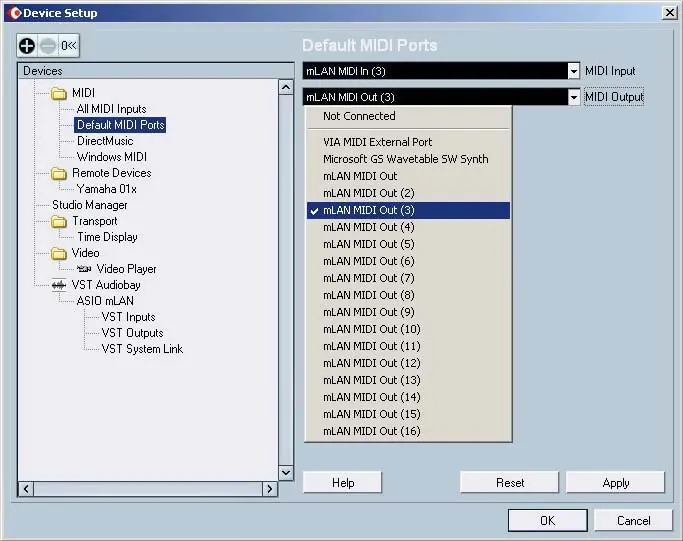Select Transport in the devices tree
Viewport: 683px width, 541px height.
click(x=95, y=221)
